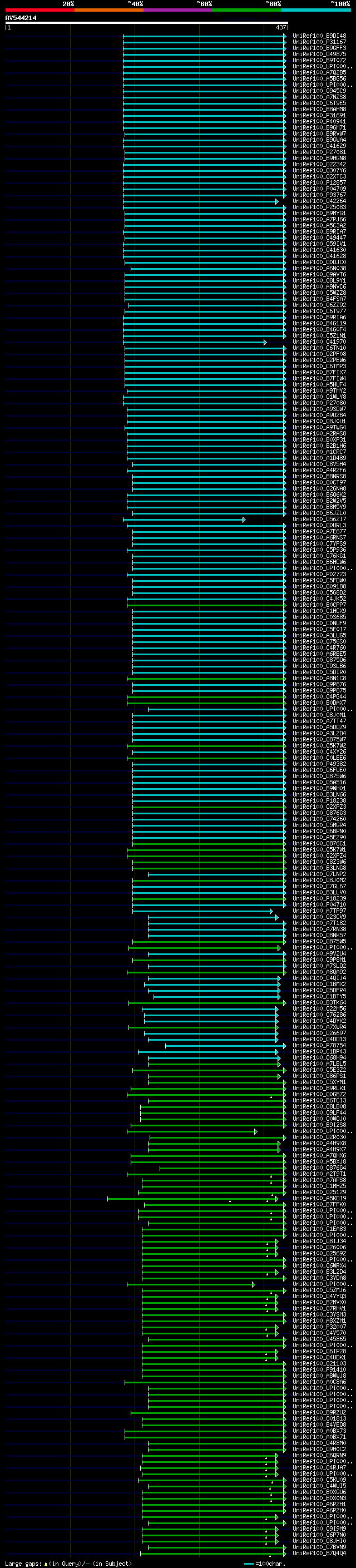Image resolution: width=356 pixels, height=1568 pixels.
Task: Open hit UniRef100_P31167
Action: [x=319, y=42]
